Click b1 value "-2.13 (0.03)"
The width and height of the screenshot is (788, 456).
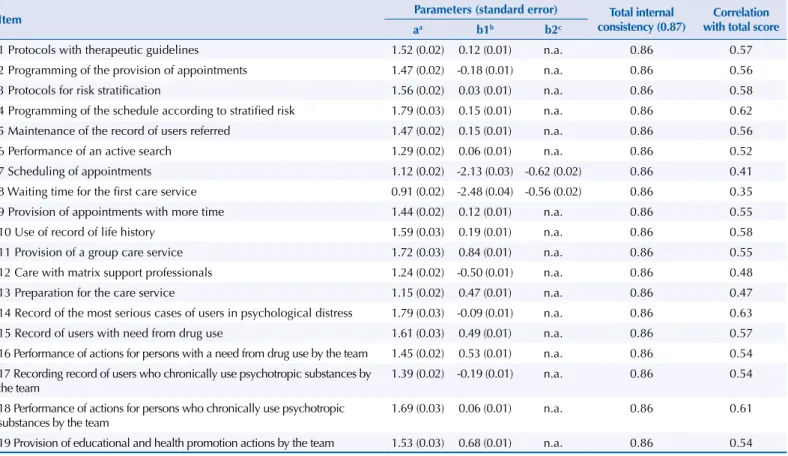(485, 171)
